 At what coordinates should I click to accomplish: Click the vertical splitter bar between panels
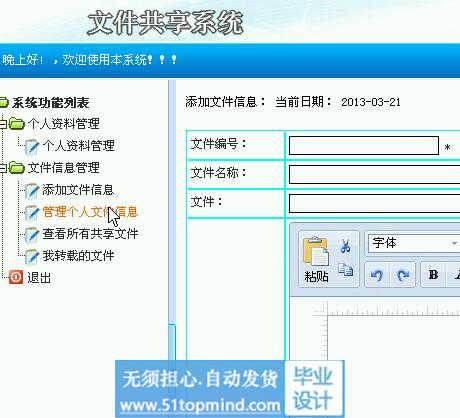pyautogui.click(x=172, y=220)
